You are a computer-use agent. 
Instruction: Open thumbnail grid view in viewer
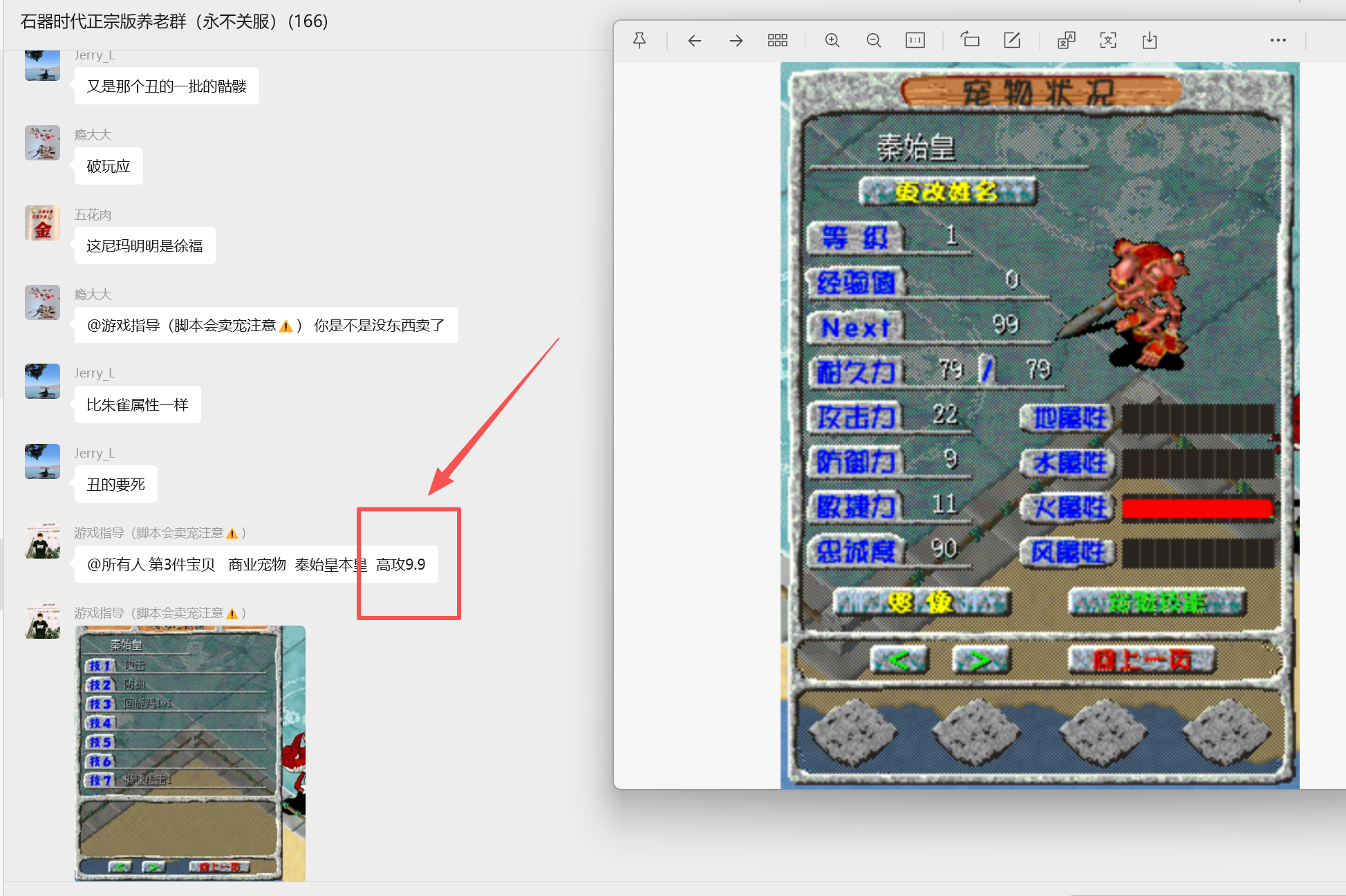[x=778, y=40]
